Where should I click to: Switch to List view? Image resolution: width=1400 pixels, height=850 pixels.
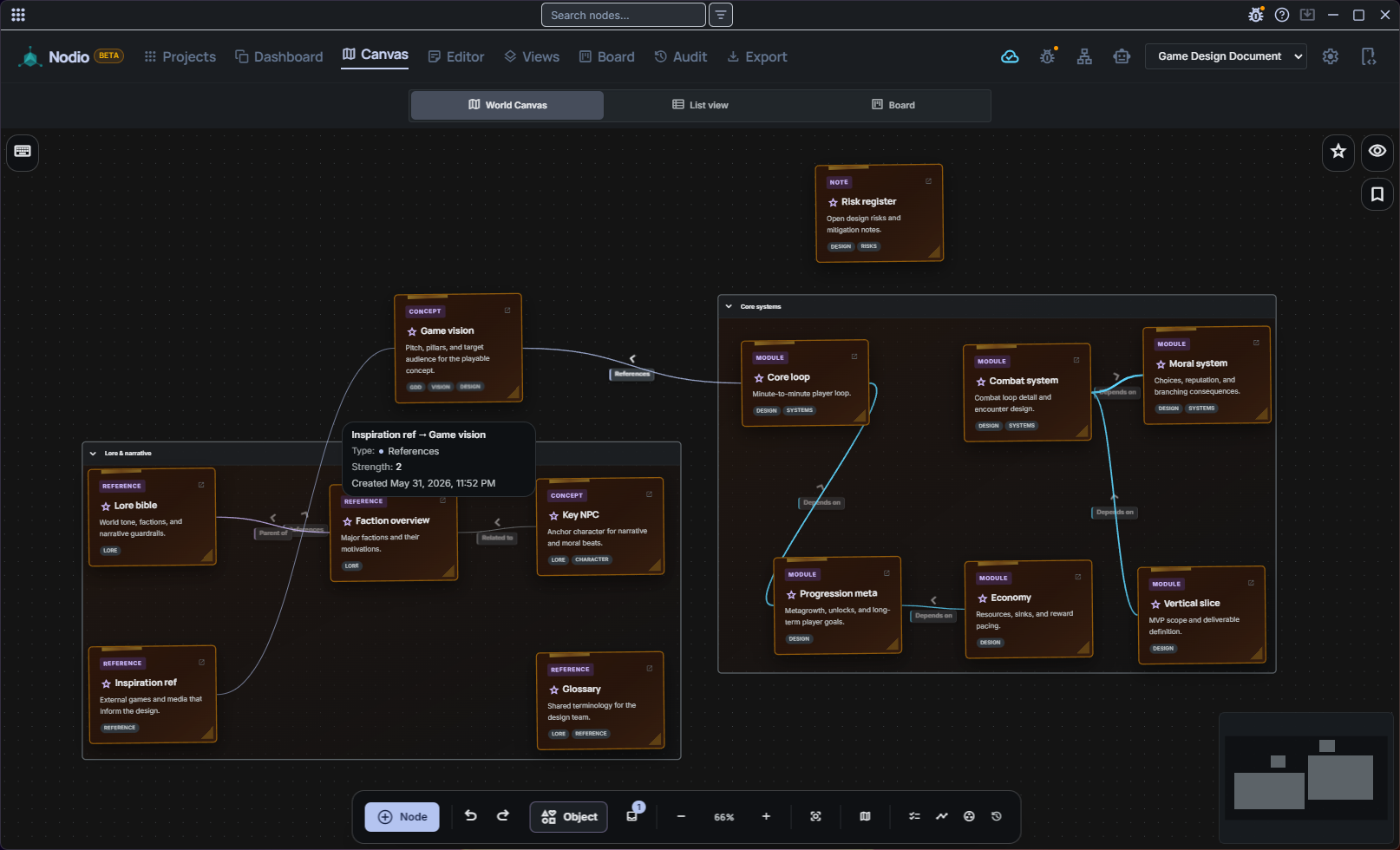pyautogui.click(x=700, y=105)
